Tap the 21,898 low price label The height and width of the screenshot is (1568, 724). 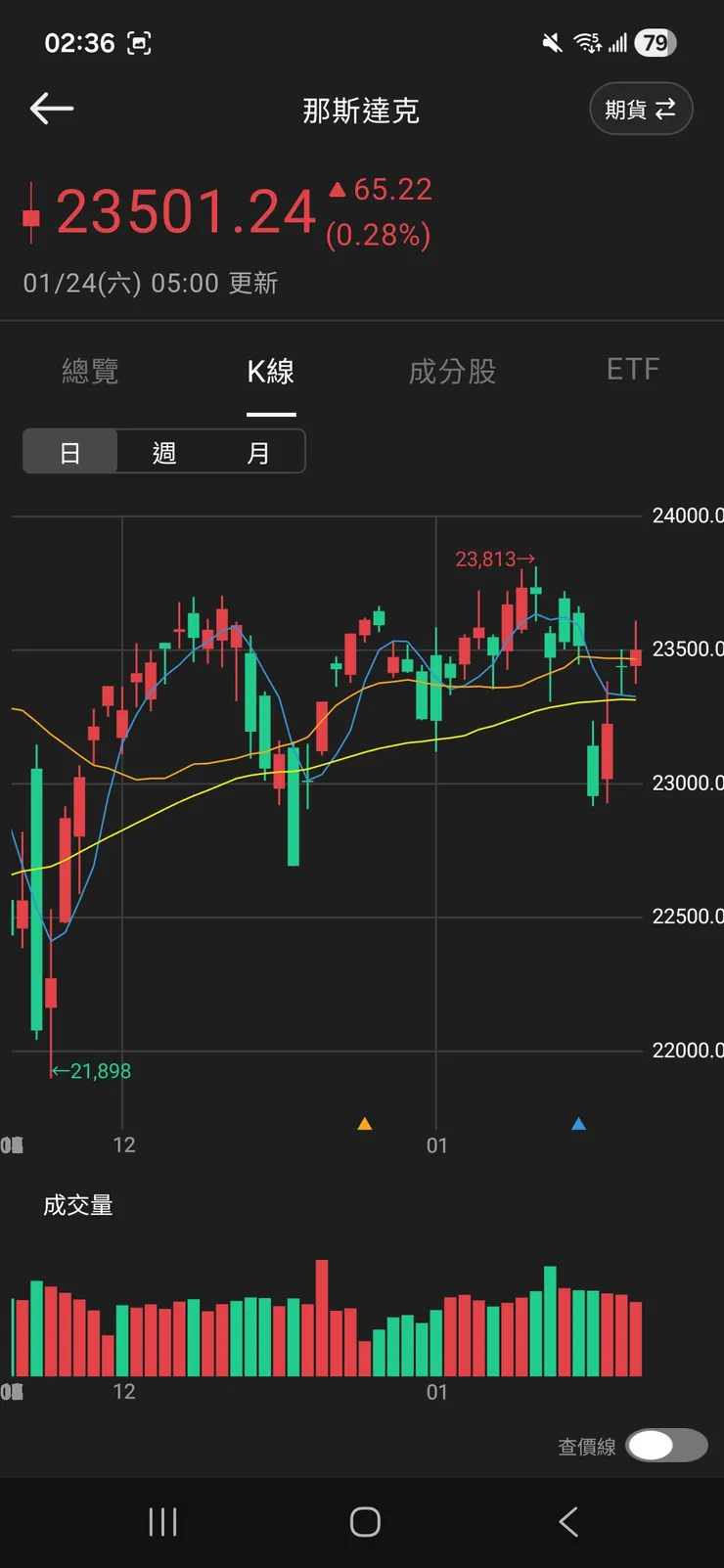(x=92, y=1071)
